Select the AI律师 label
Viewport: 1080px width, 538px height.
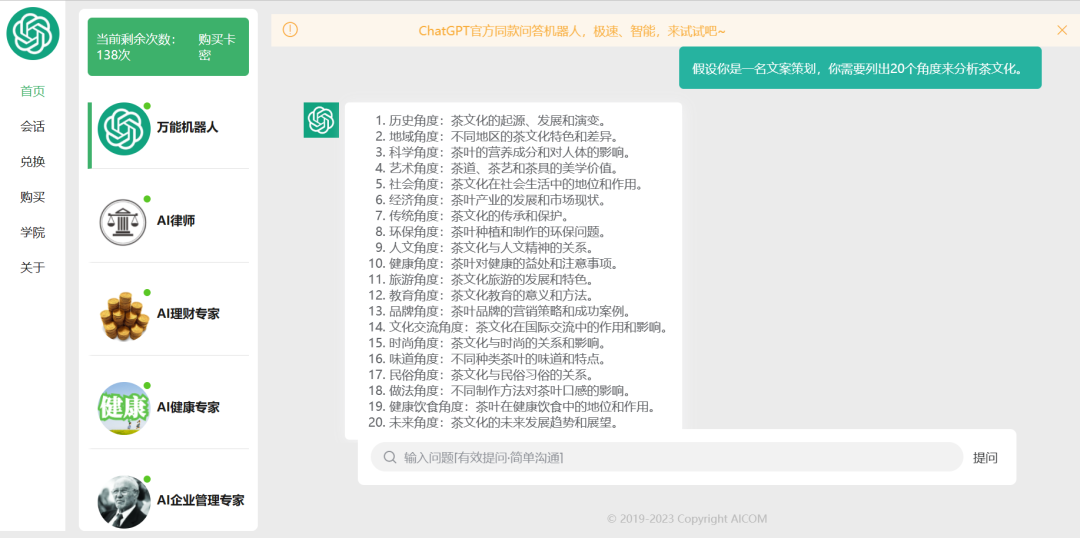pos(176,220)
